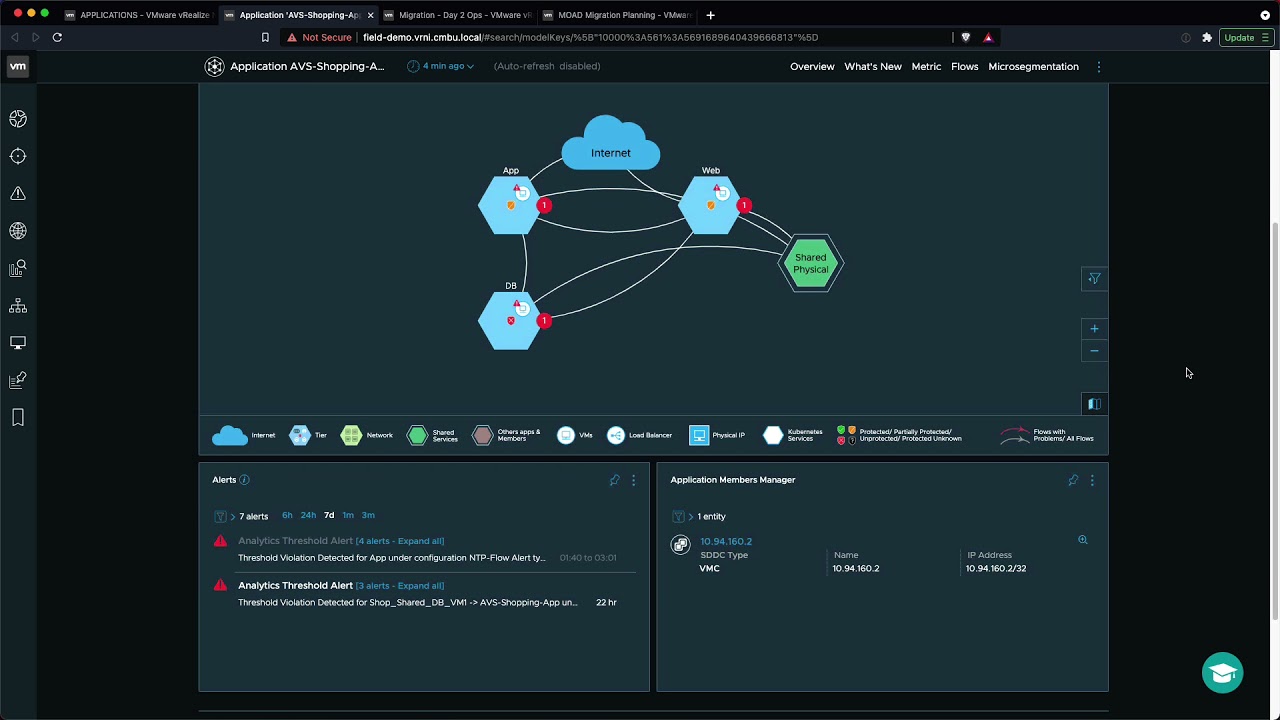Click the application hexagon icon beside title
The height and width of the screenshot is (720, 1280).
(214, 66)
